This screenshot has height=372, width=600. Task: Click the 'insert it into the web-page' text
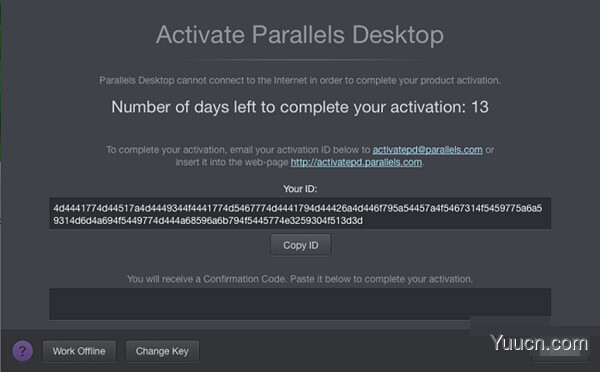point(232,162)
